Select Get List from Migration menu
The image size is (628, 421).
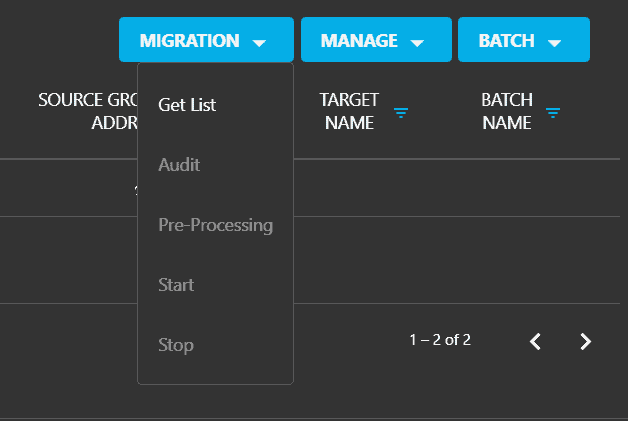tap(187, 104)
